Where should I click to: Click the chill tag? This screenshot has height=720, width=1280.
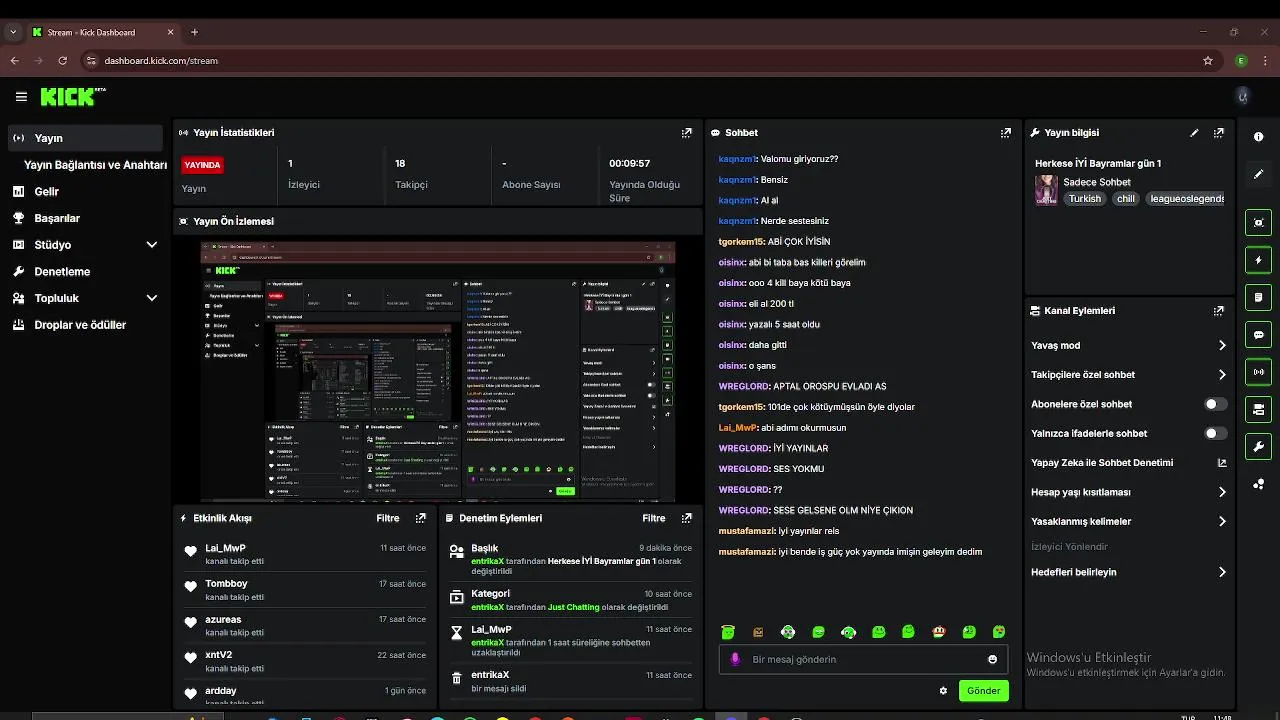tap(1126, 199)
